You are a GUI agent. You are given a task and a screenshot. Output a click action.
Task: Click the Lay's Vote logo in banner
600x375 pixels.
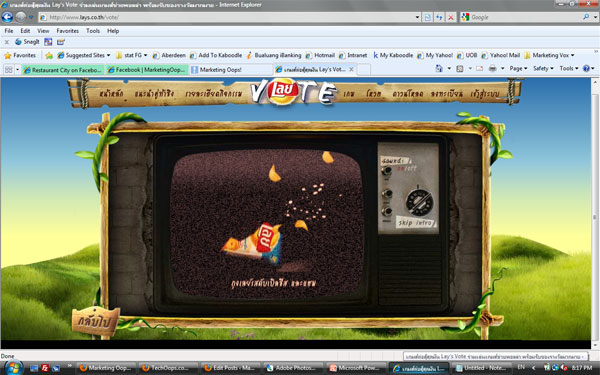click(x=293, y=92)
